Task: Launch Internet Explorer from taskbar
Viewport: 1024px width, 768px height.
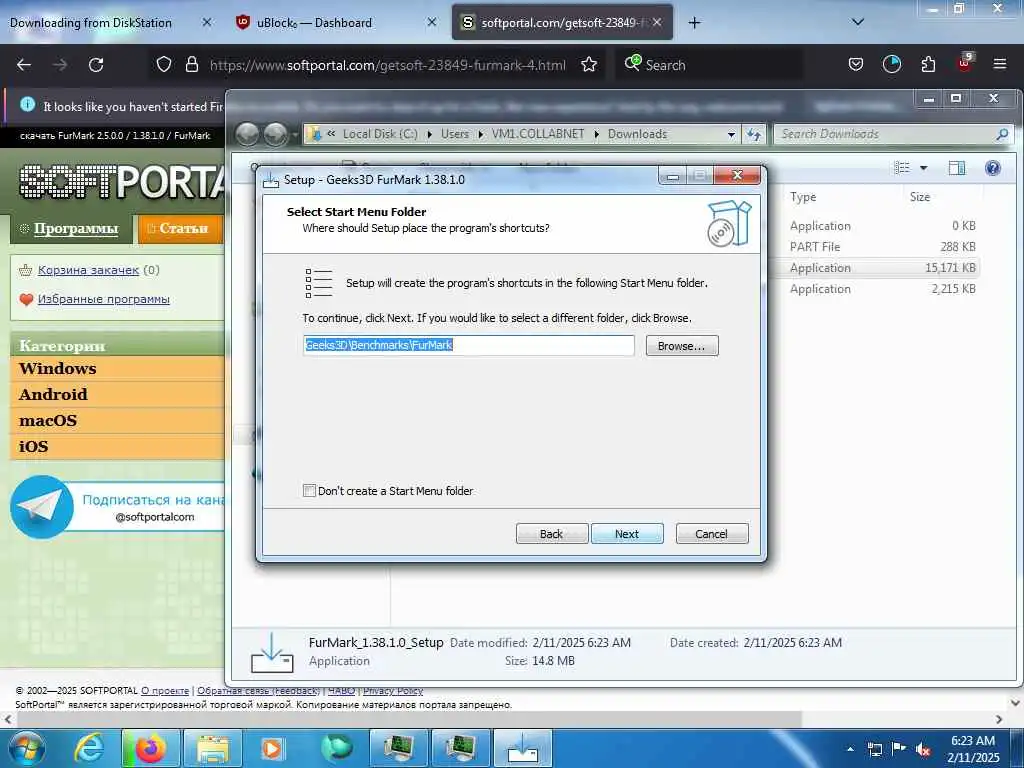Action: (89, 748)
